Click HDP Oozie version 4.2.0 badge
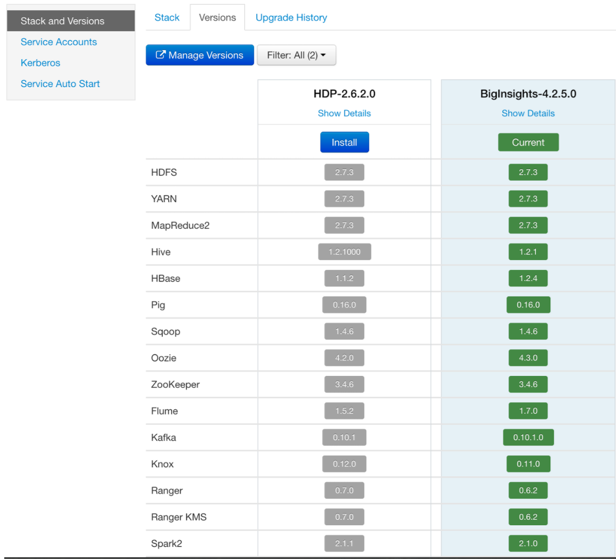 coord(344,358)
